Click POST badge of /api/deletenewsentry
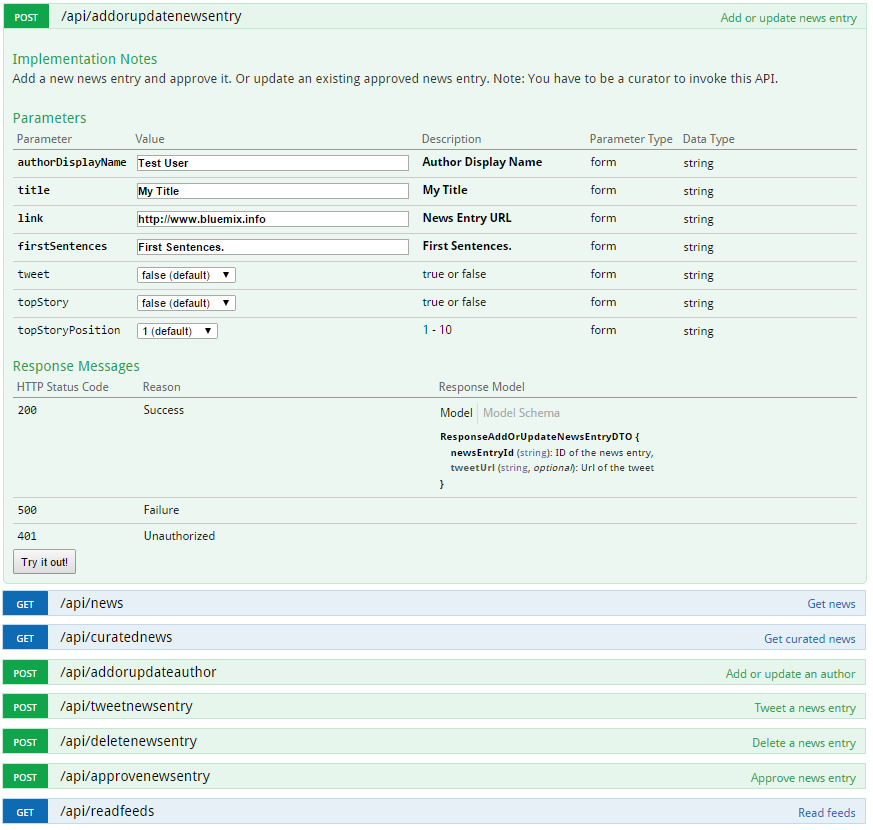The height and width of the screenshot is (830, 873). pyautogui.click(x=25, y=742)
